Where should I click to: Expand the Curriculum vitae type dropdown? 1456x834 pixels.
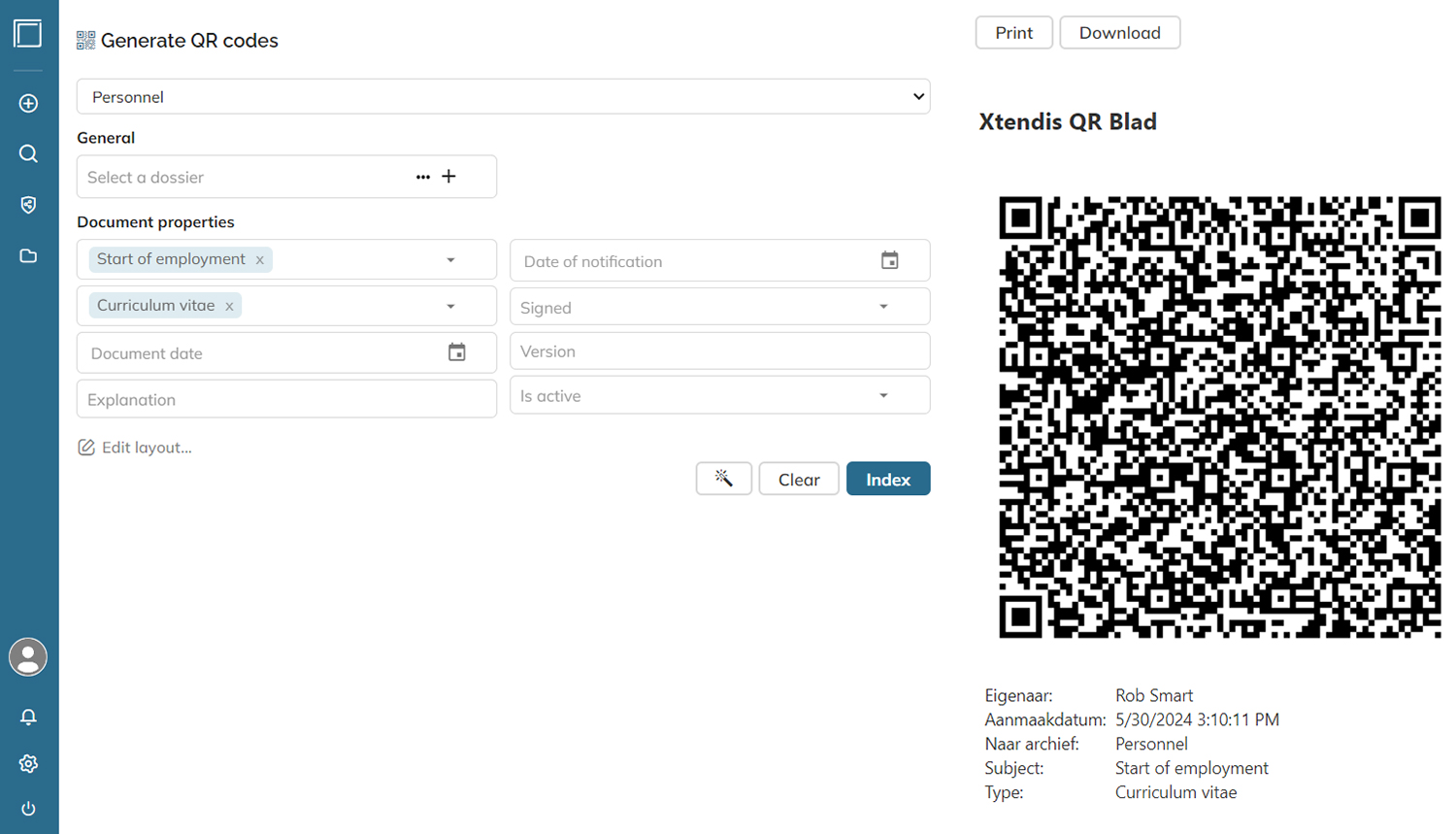(x=450, y=307)
